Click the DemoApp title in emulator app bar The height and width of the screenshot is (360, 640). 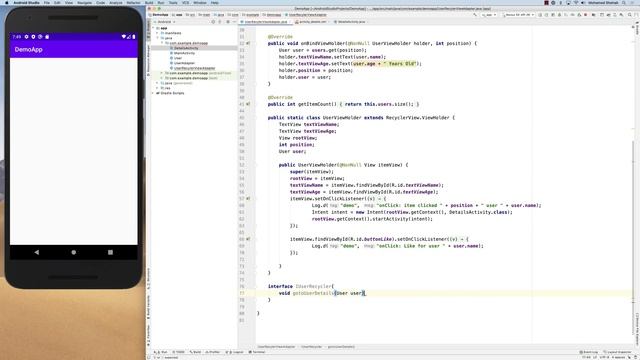[x=29, y=49]
